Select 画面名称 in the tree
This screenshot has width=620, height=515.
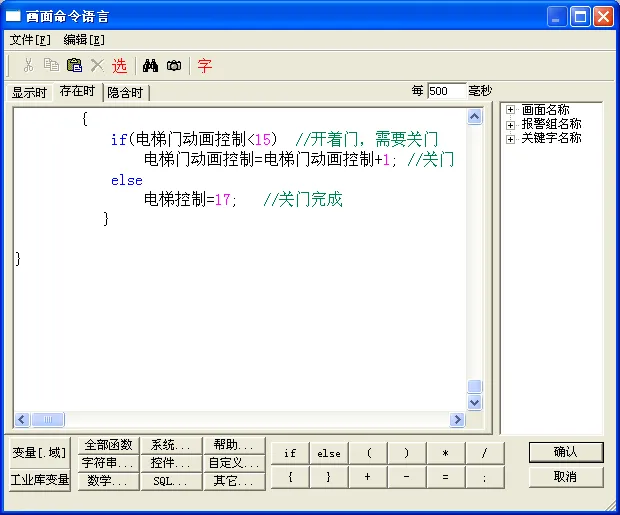[545, 110]
